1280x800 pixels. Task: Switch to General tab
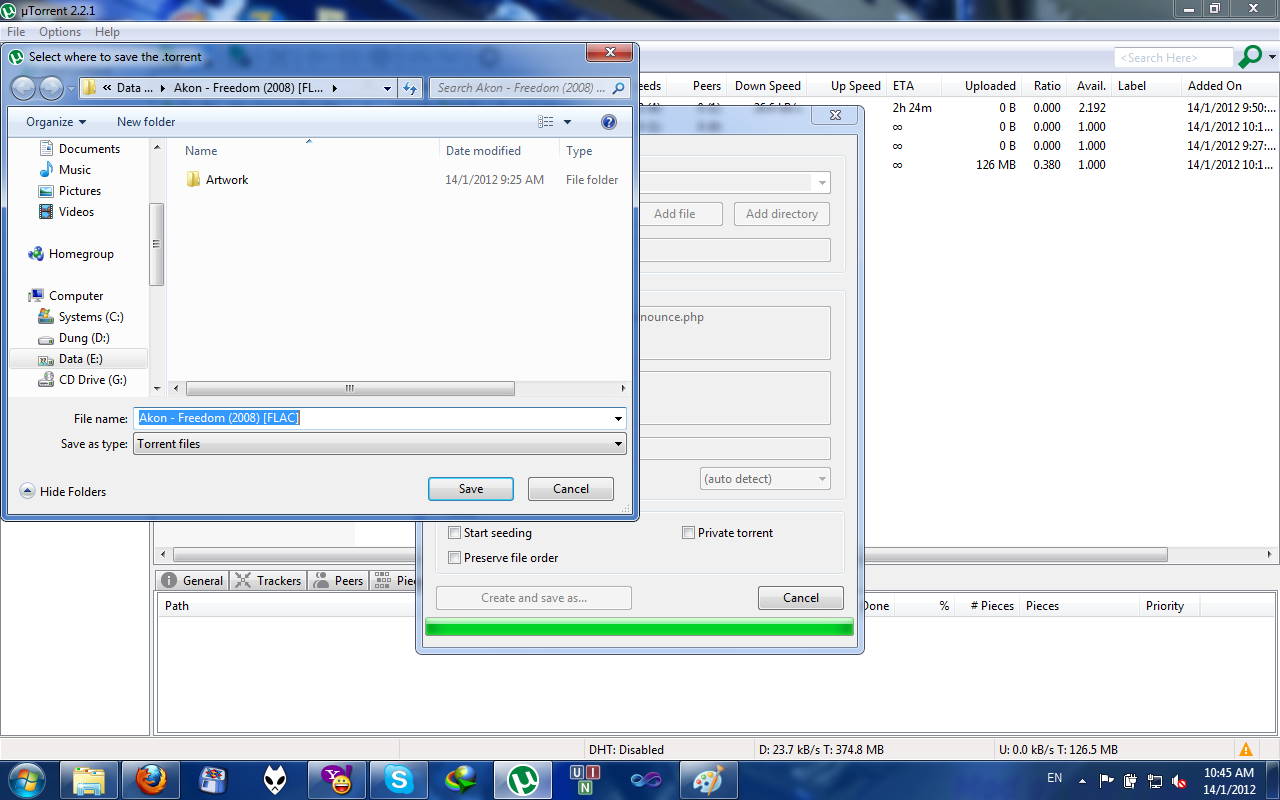click(193, 581)
